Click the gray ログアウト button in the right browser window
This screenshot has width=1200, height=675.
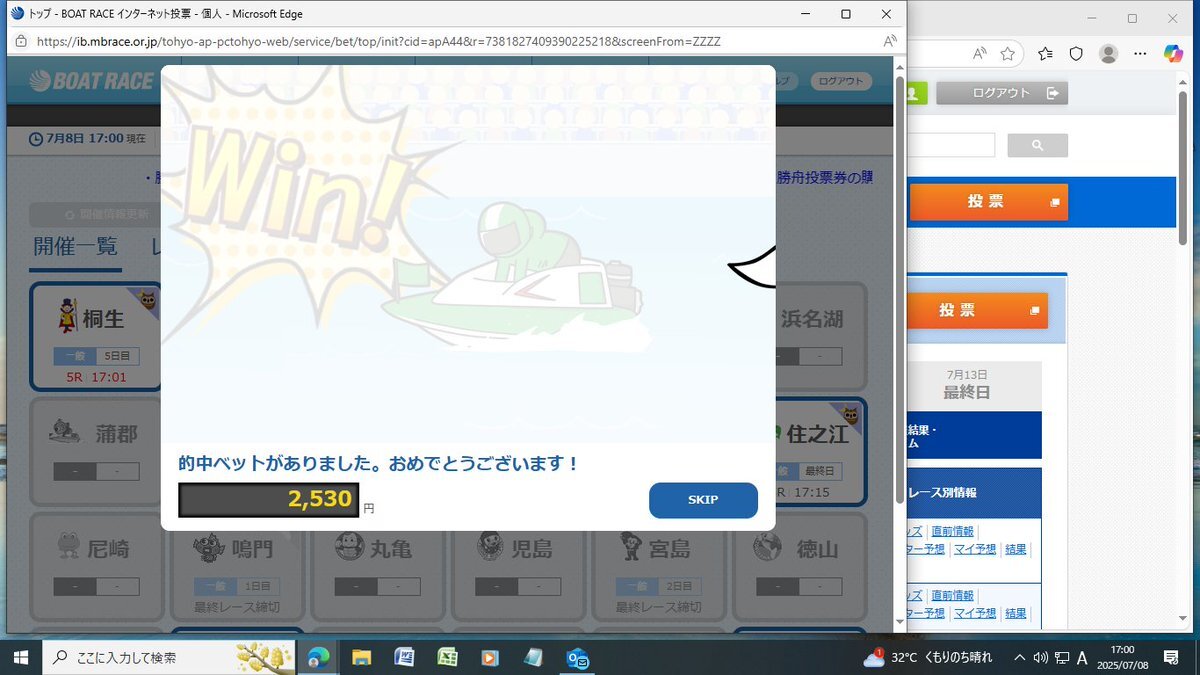(1002, 93)
